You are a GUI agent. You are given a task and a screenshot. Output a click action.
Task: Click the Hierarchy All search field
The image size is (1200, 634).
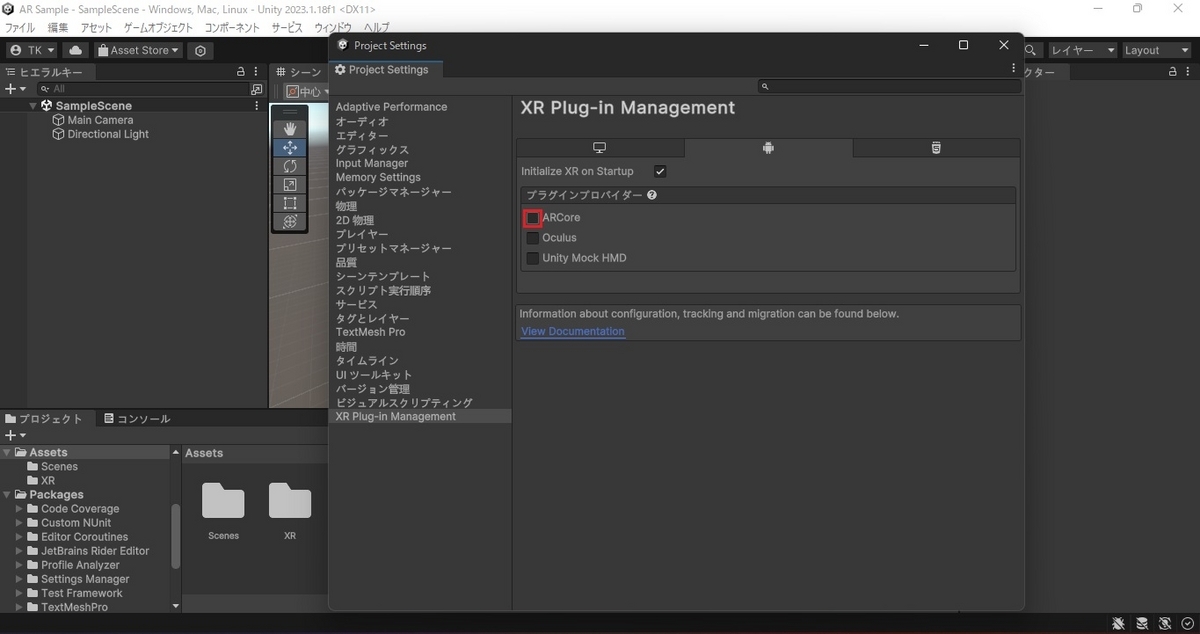click(x=141, y=89)
